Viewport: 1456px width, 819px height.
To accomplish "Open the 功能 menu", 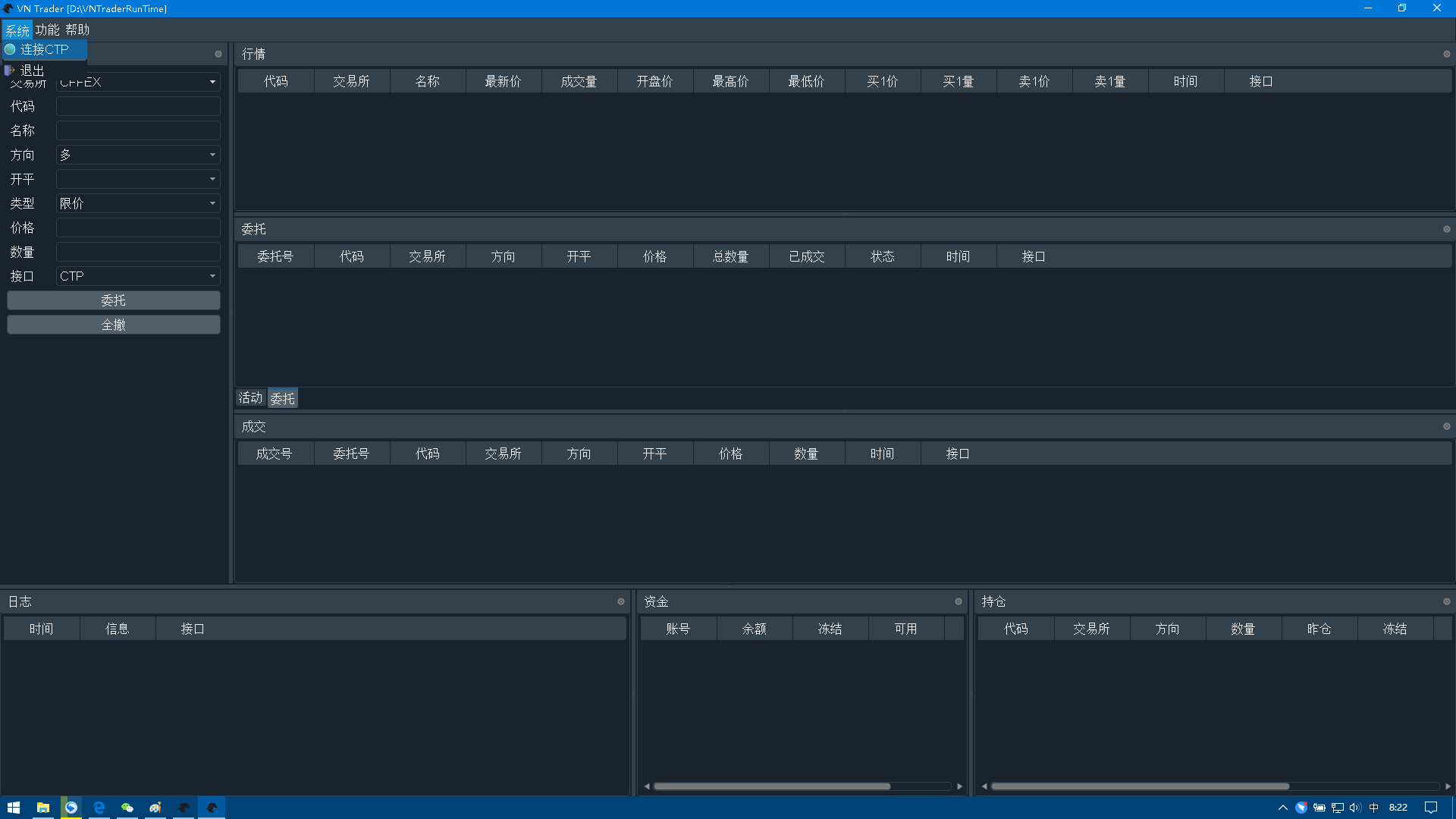I will click(x=47, y=30).
